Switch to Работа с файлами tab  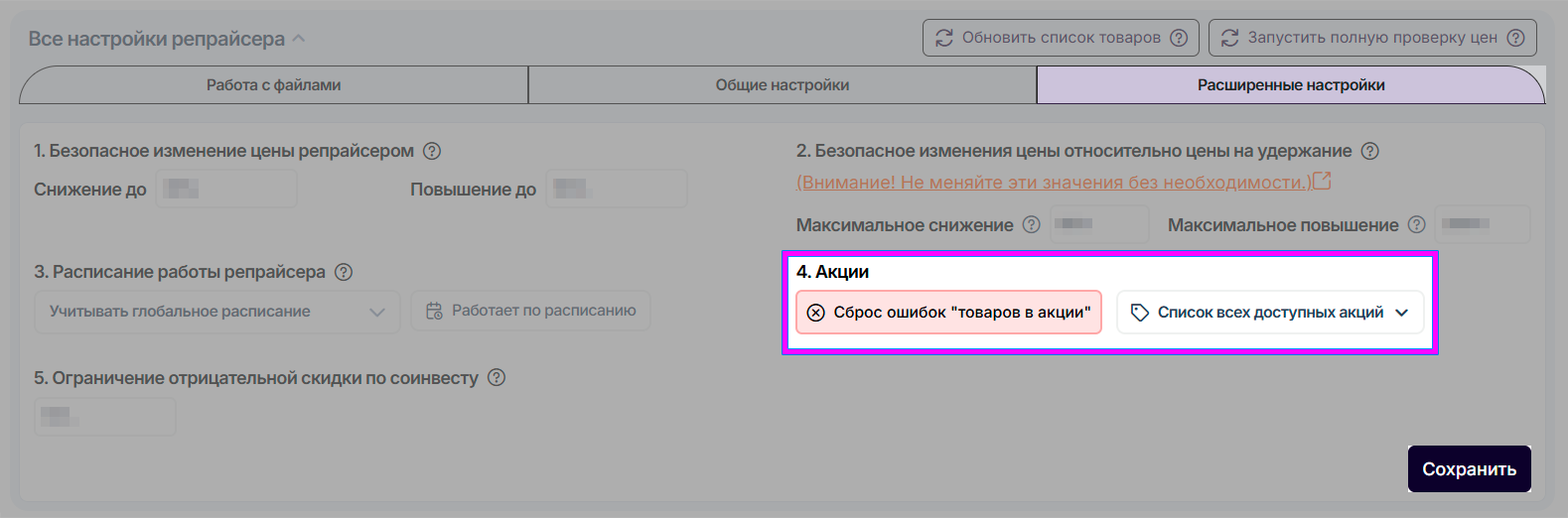pos(273,85)
